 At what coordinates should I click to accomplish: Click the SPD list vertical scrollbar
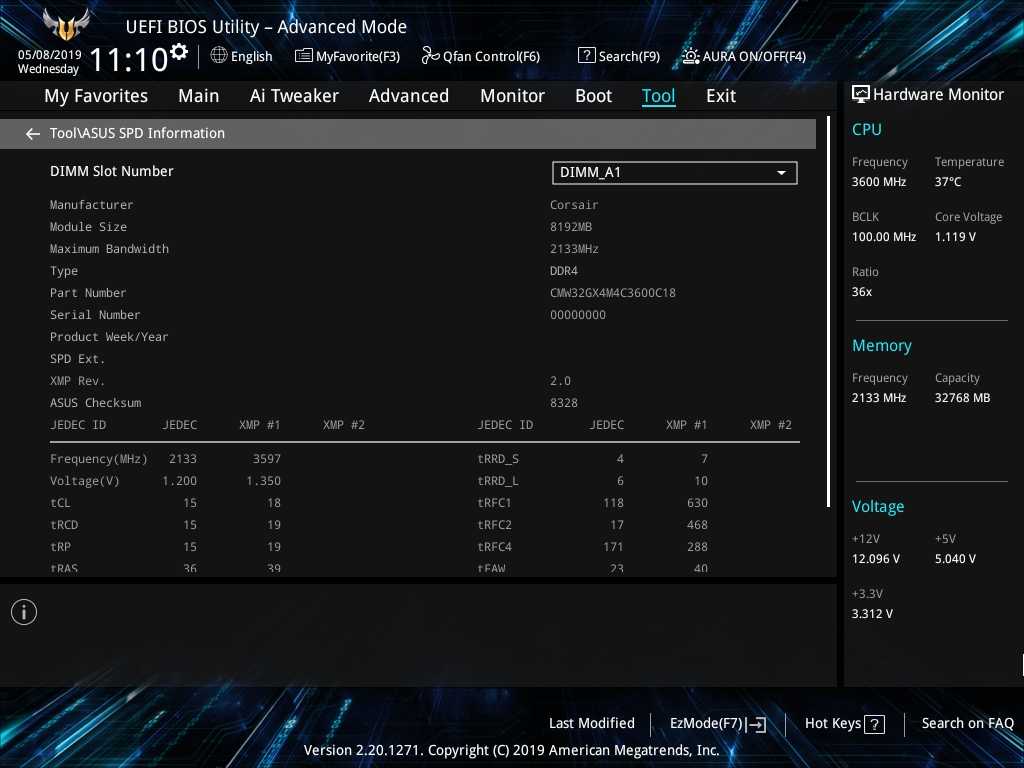coord(828,312)
